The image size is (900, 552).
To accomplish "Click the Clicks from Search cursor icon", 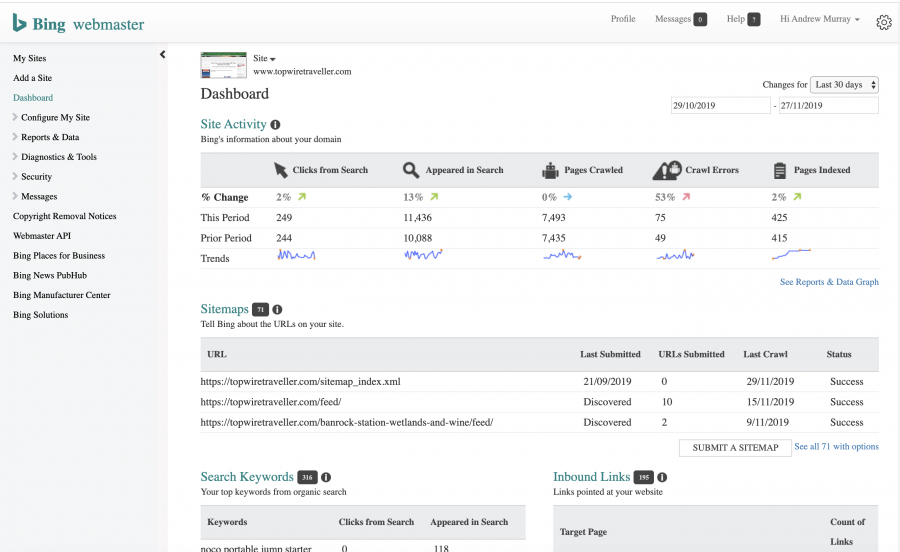I will (281, 170).
